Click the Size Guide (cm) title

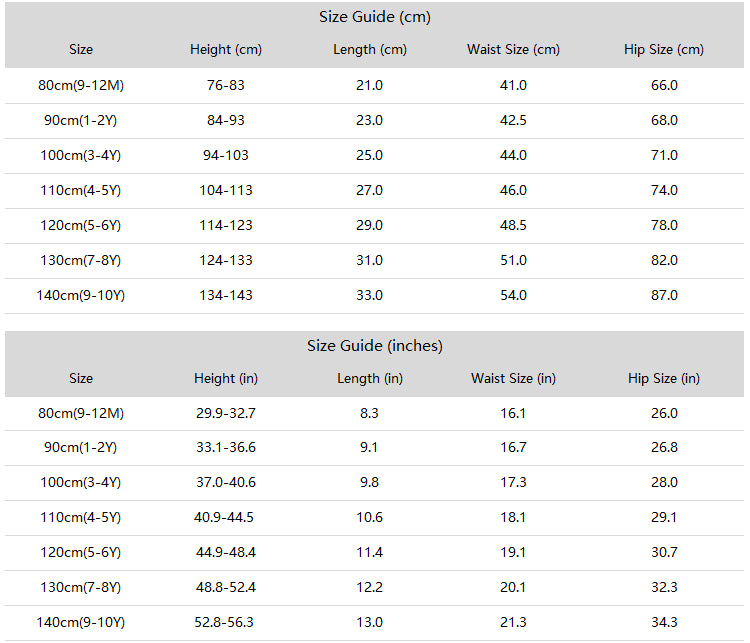pyautogui.click(x=375, y=17)
